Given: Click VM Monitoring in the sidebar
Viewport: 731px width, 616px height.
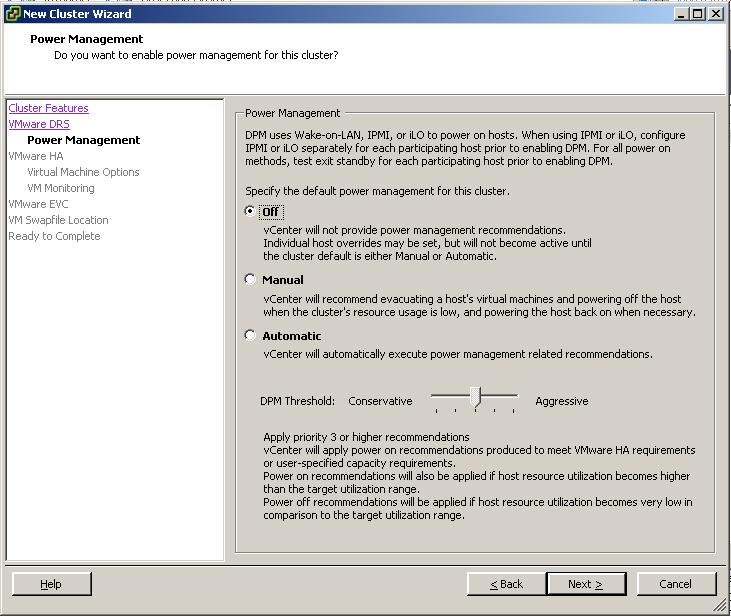Looking at the screenshot, I should coord(61,188).
